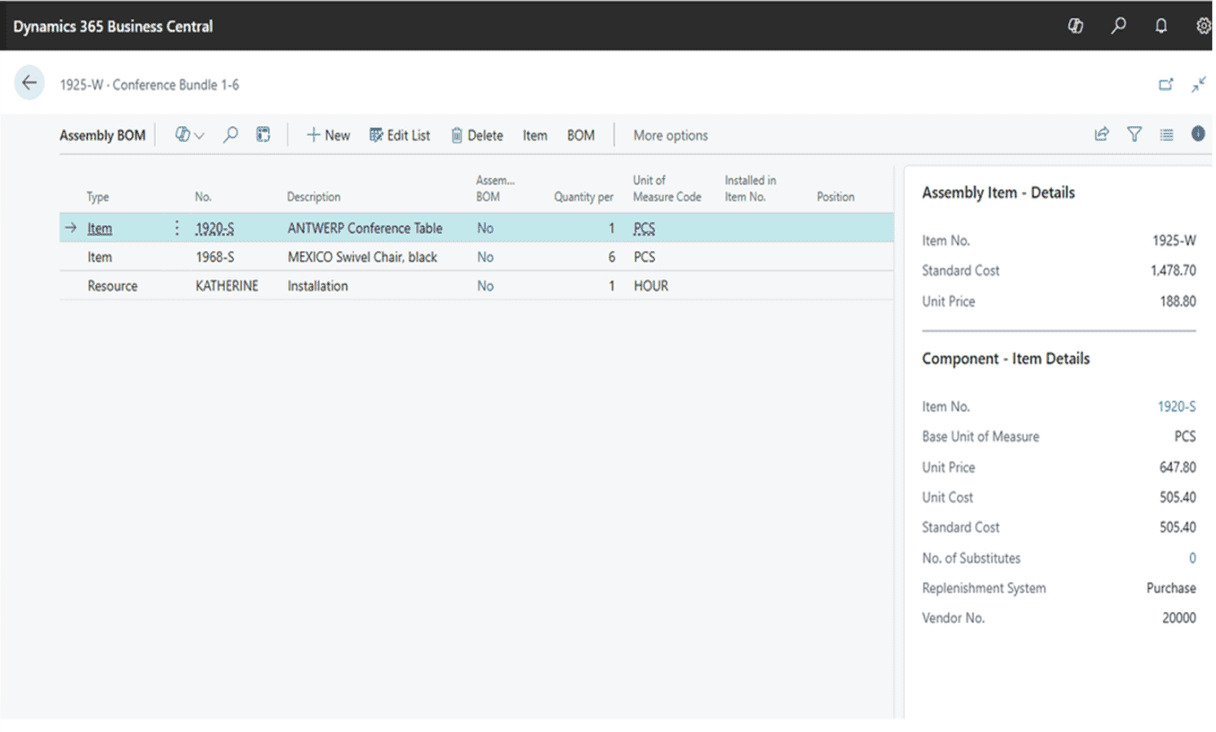Click the share icon in the toolbar
Image resolution: width=1216 pixels, height=732 pixels.
click(1102, 135)
